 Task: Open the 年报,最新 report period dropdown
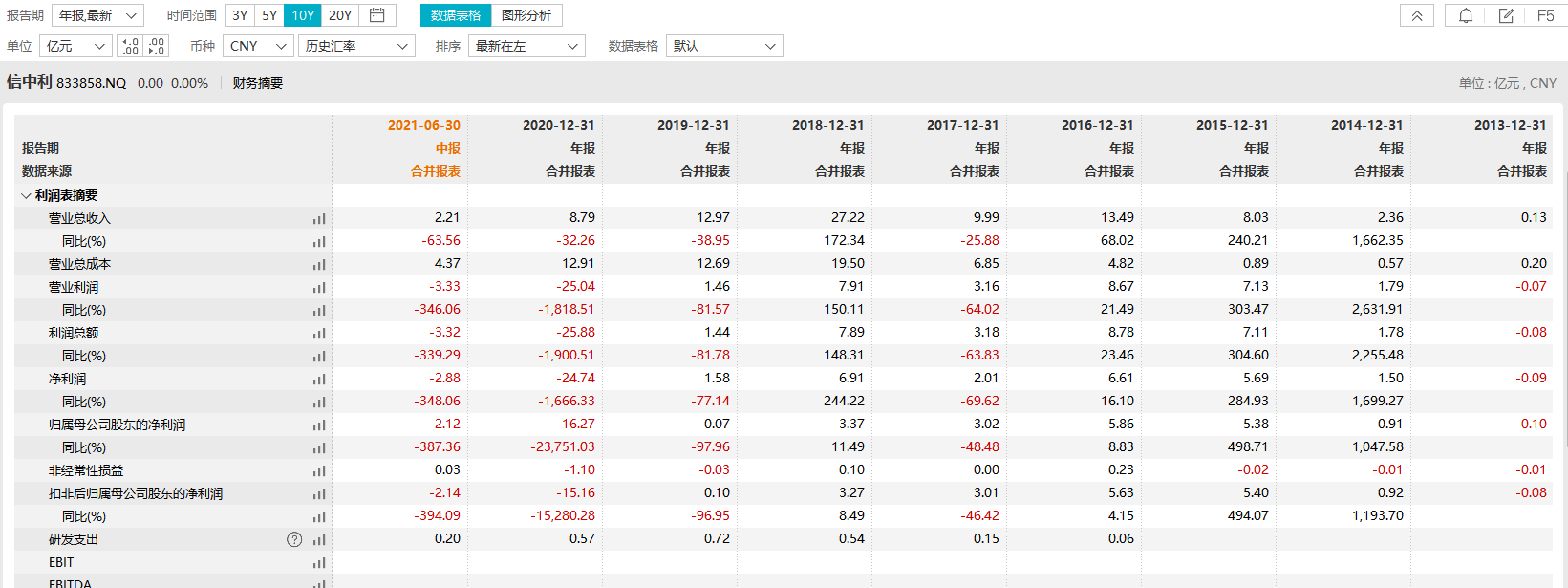point(97,15)
